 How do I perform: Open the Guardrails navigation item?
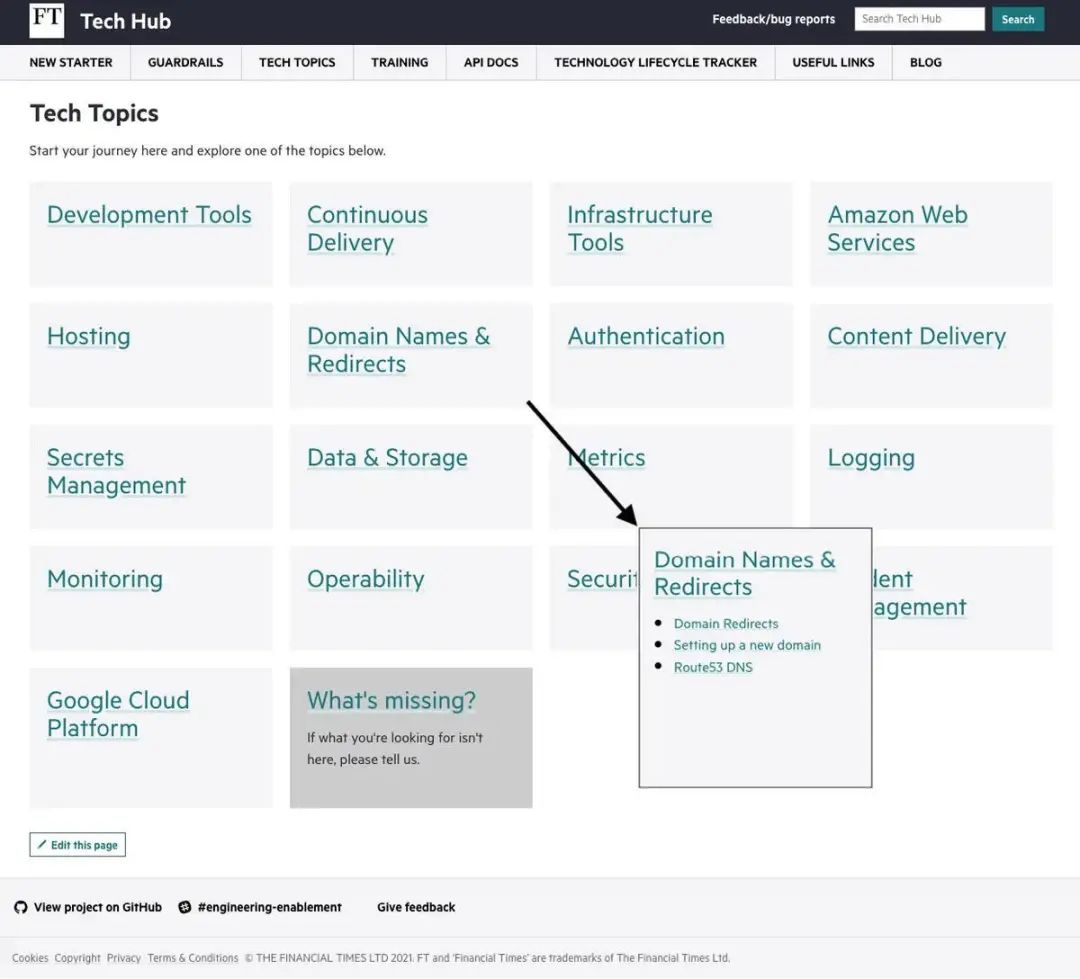pos(185,62)
